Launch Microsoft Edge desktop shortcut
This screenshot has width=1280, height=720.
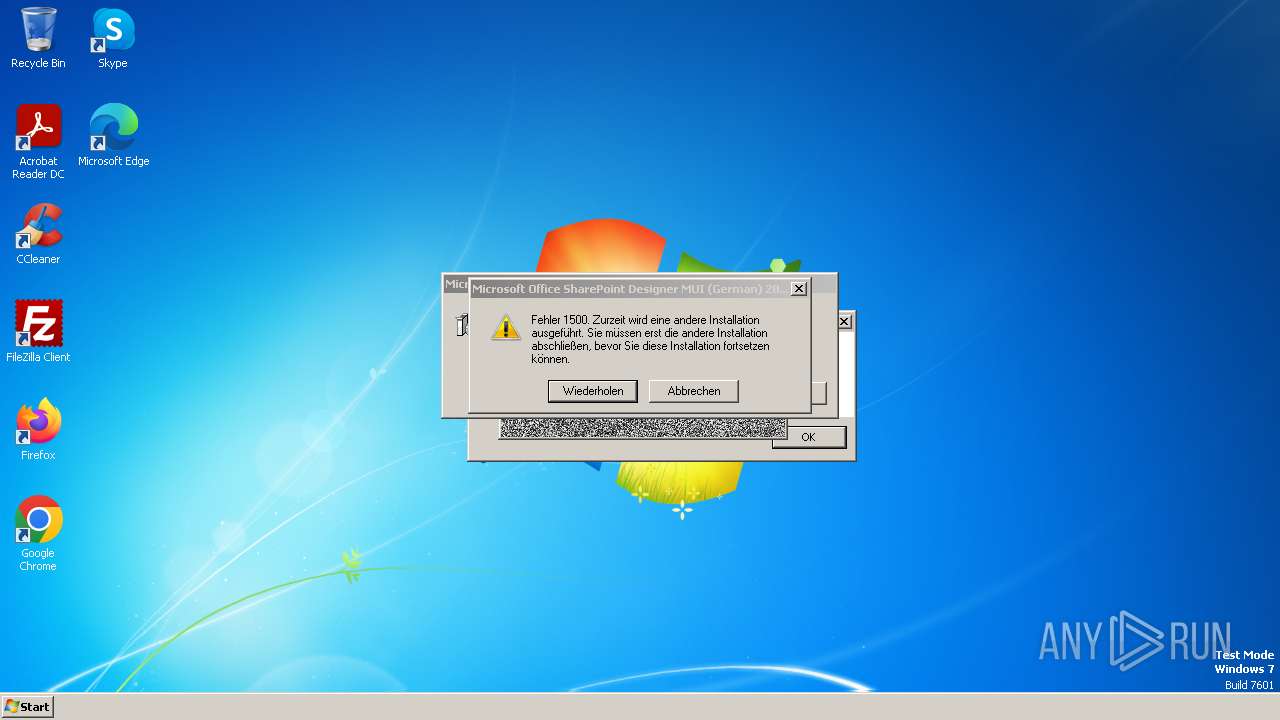coord(113,135)
